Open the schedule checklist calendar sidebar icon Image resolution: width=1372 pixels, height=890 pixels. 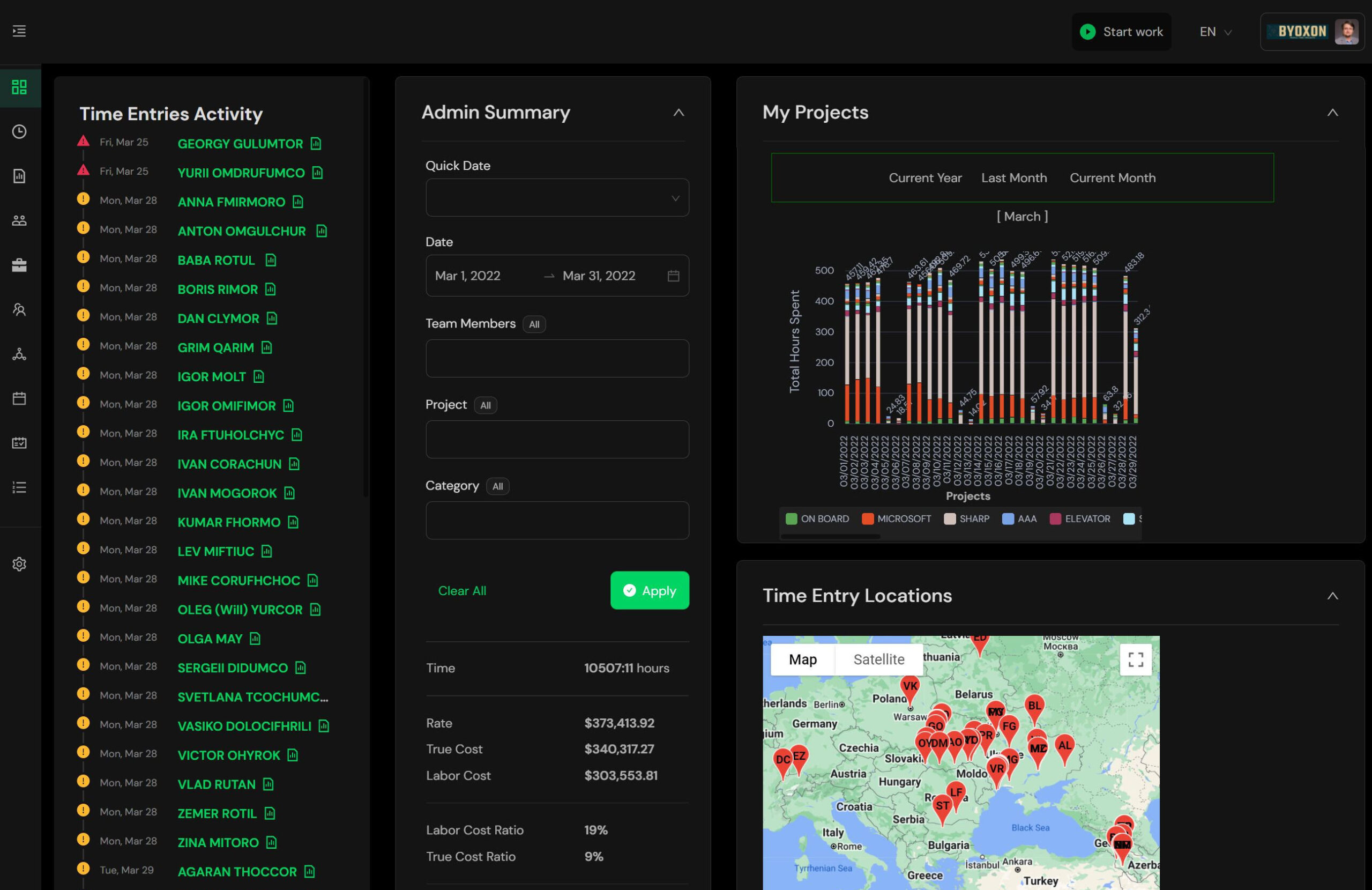tap(19, 443)
